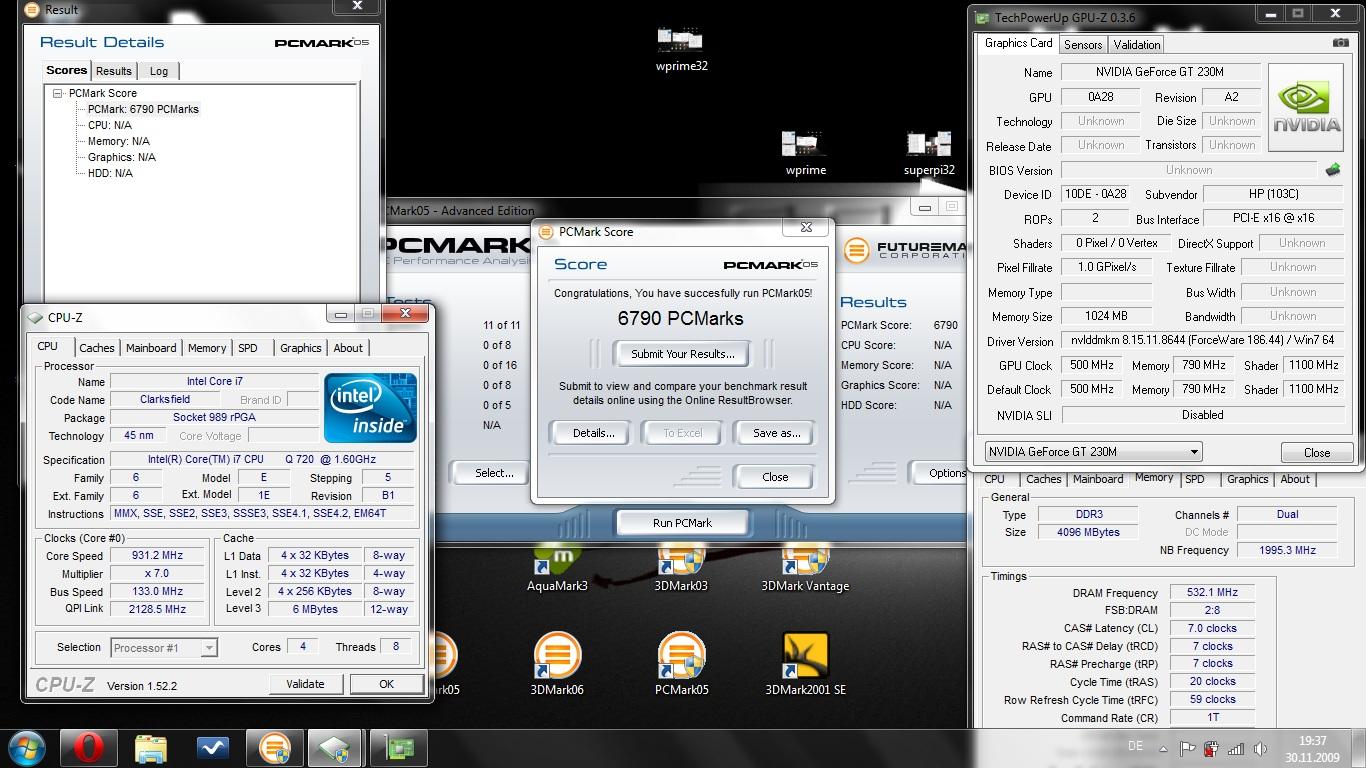The width and height of the screenshot is (1366, 768).
Task: Click the Run PCMark button
Action: pos(683,523)
